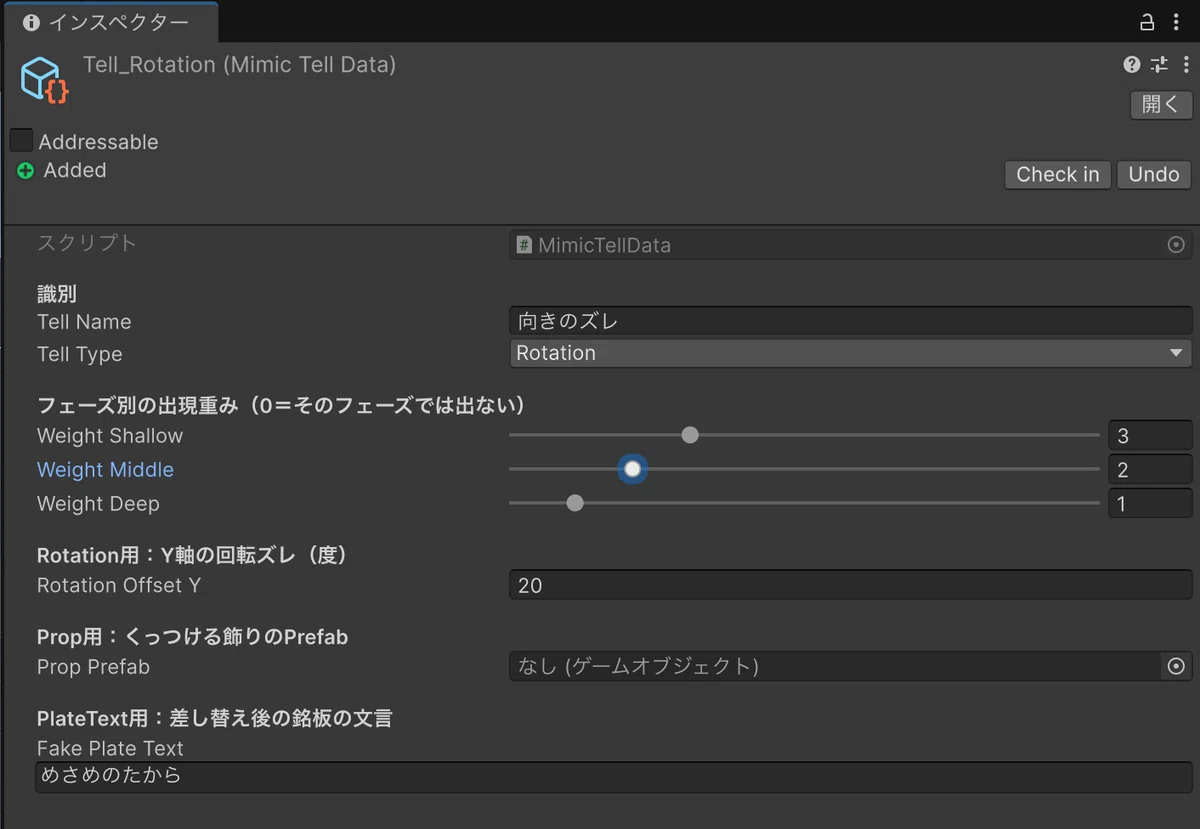Enable the Addressable checkbox
The width and height of the screenshot is (1200, 829).
[x=21, y=141]
